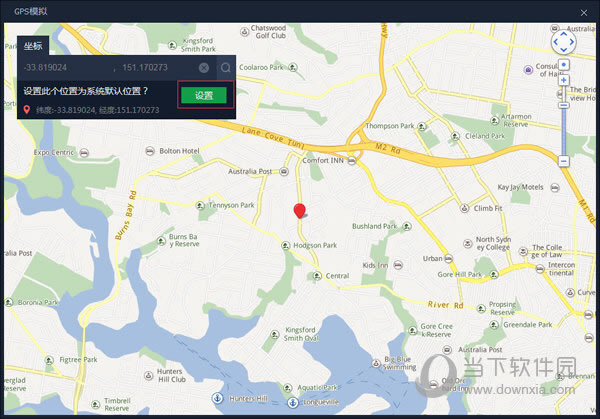Click the red location pin on the map
Image resolution: width=600 pixels, height=419 pixels.
click(299, 210)
